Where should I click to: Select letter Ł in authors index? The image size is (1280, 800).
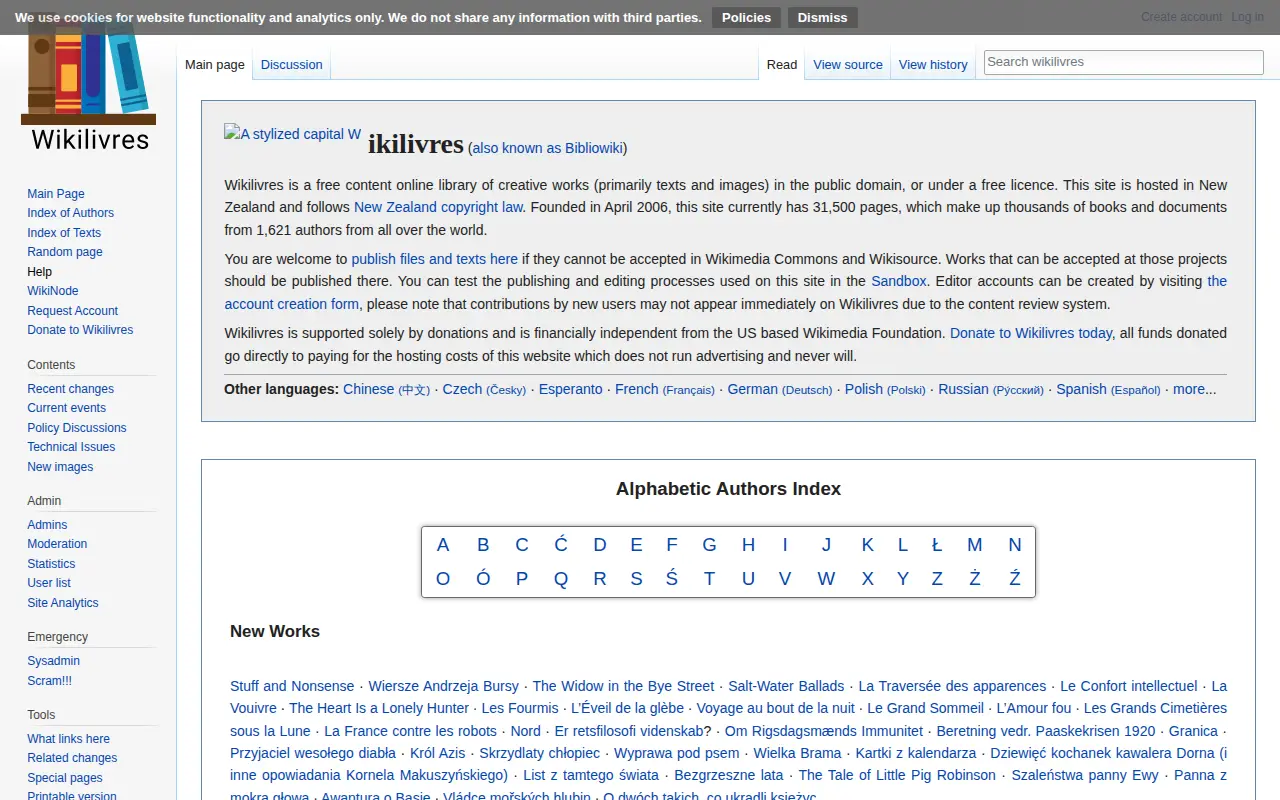coord(937,545)
